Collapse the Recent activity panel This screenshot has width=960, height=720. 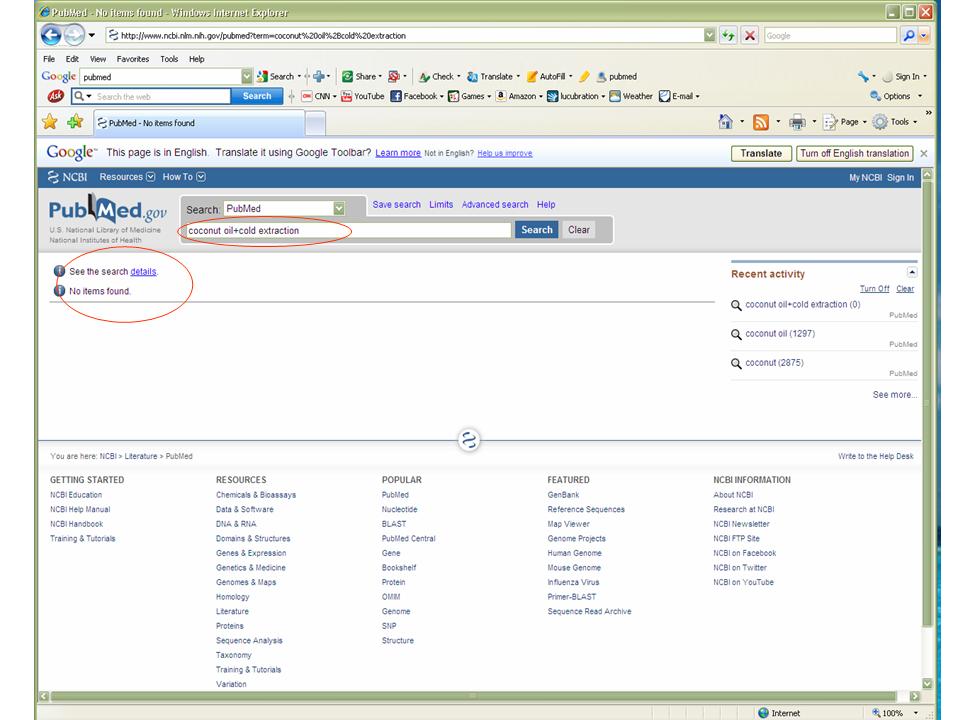click(912, 272)
